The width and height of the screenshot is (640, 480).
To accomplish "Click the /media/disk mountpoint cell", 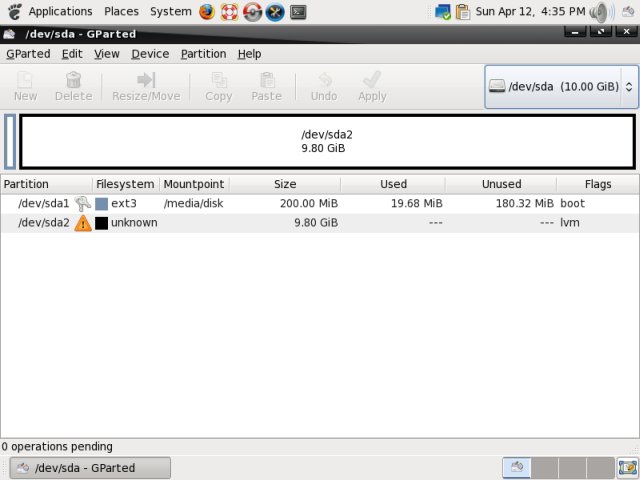I will click(193, 203).
